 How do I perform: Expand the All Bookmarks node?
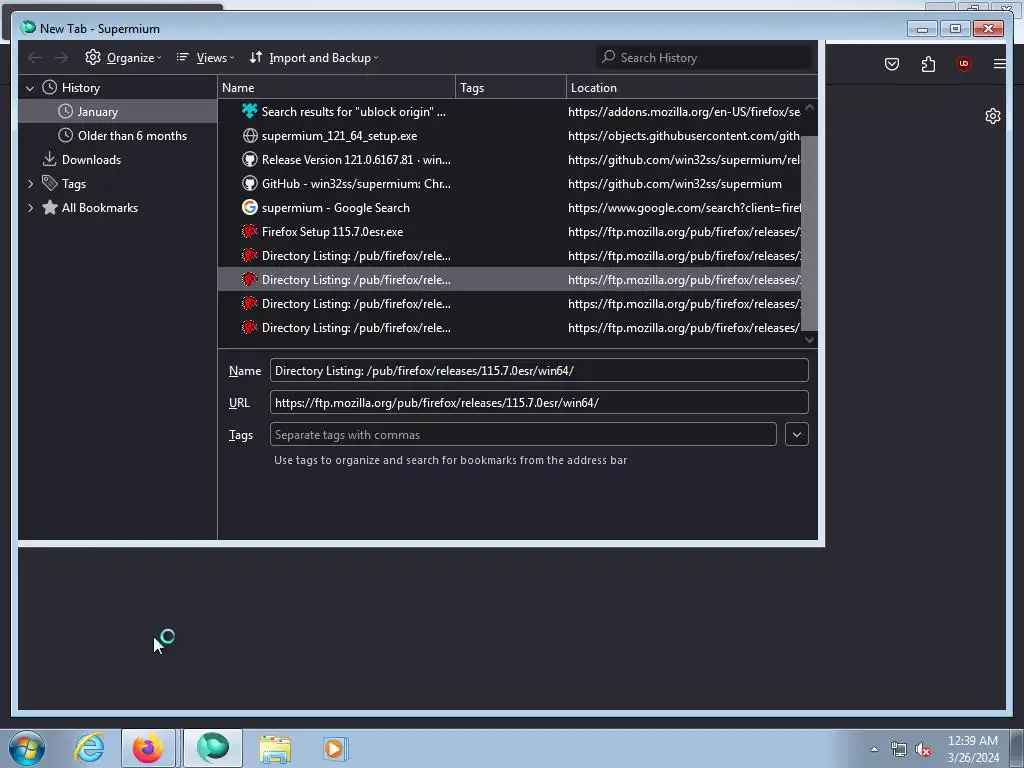click(x=30, y=208)
